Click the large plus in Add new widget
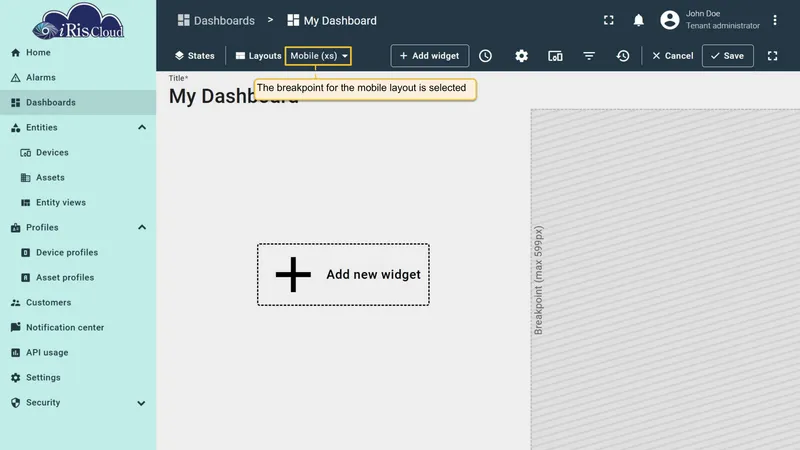 tap(293, 274)
